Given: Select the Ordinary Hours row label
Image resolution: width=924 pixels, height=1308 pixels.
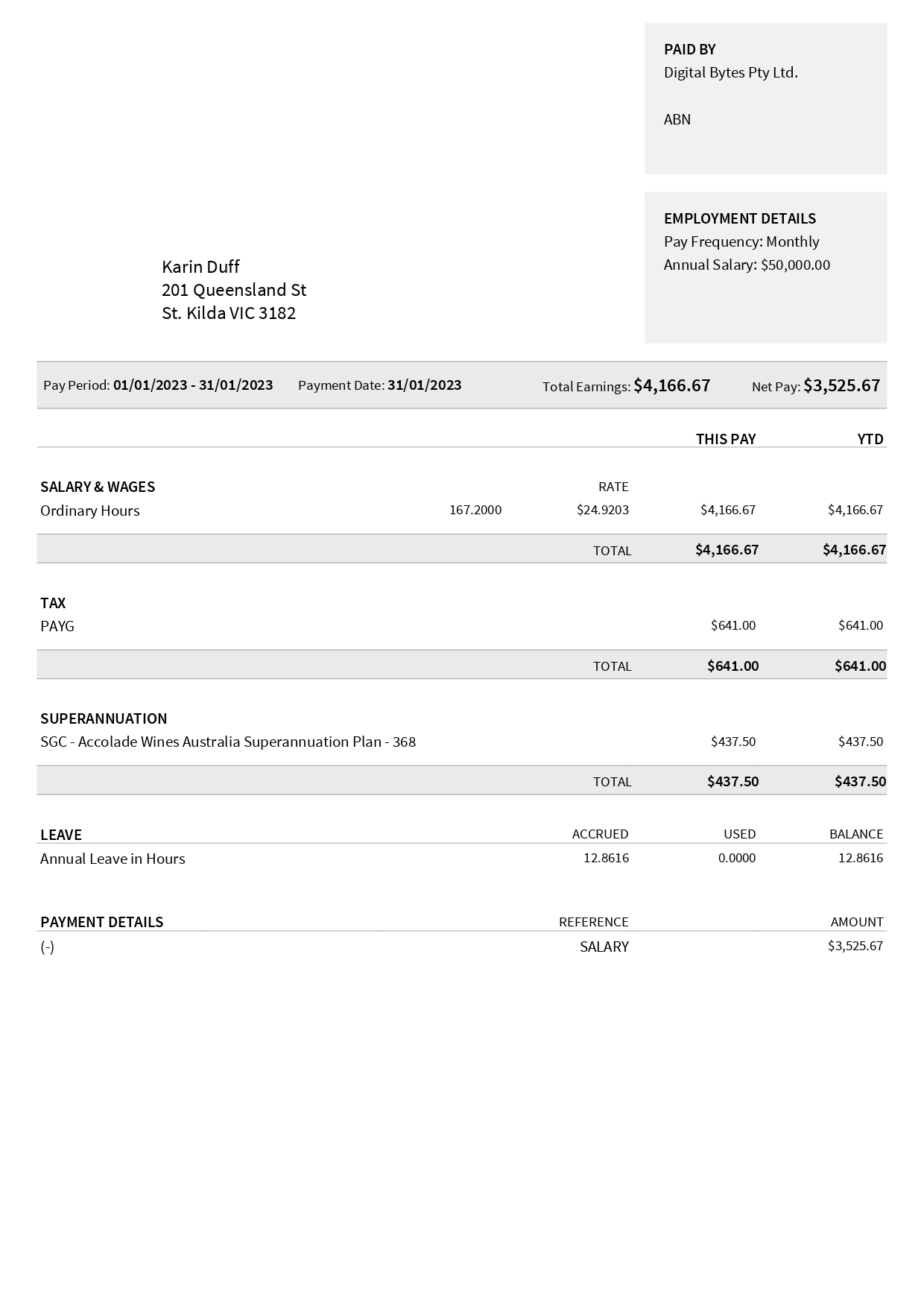Looking at the screenshot, I should tap(90, 511).
